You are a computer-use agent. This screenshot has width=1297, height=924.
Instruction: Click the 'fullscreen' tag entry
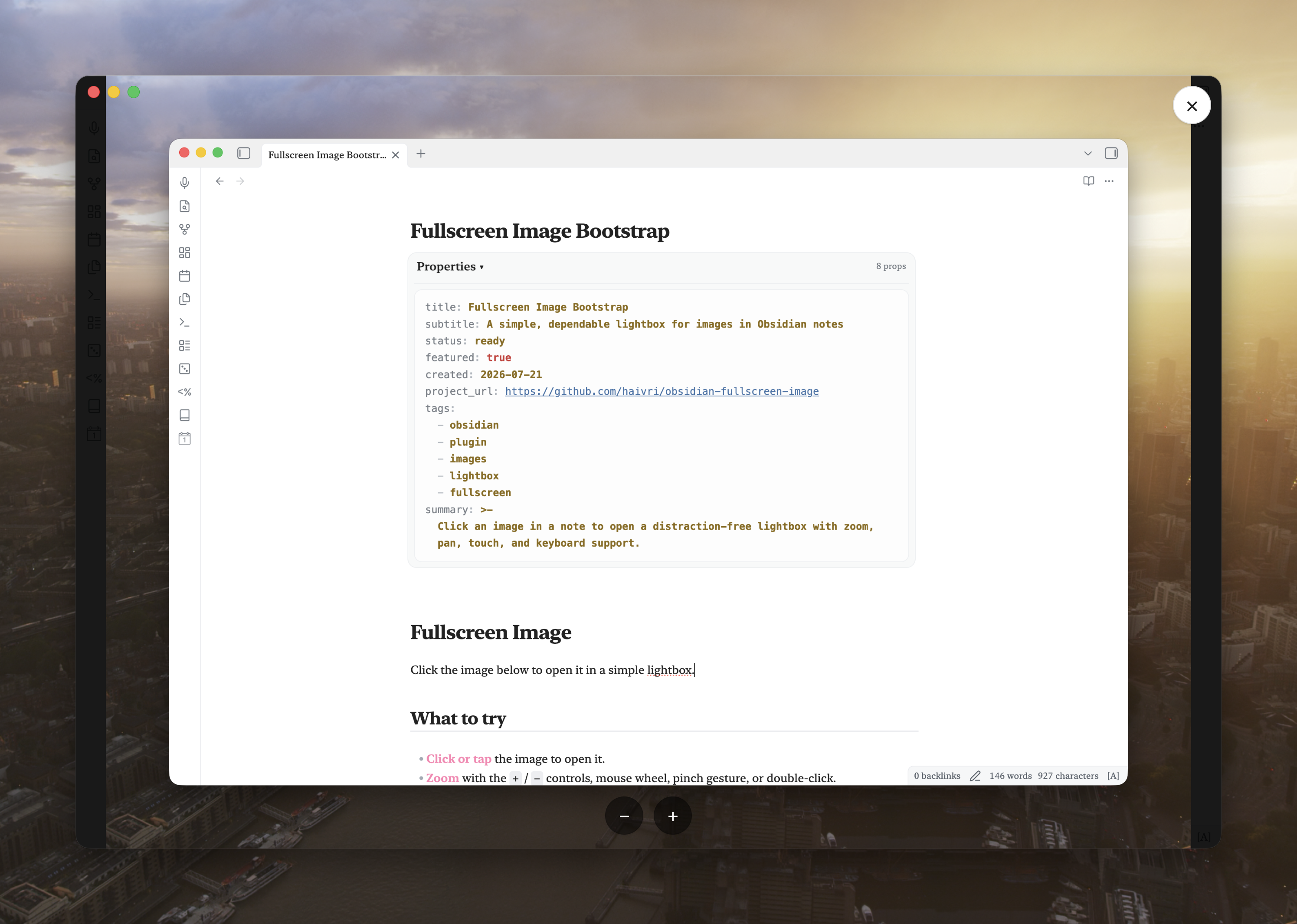coord(480,492)
